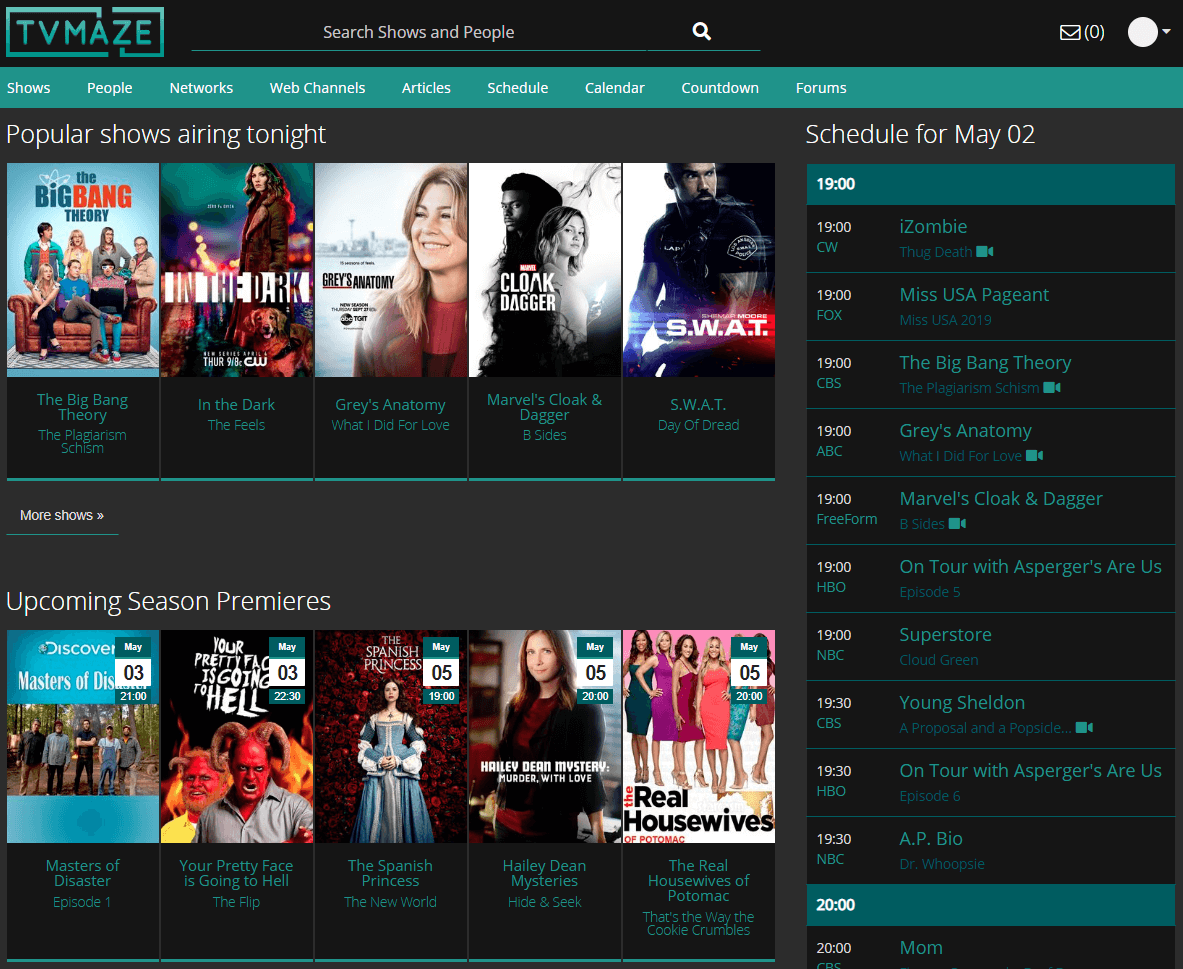Open the messages envelope icon
Image resolution: width=1183 pixels, height=969 pixels.
pyautogui.click(x=1070, y=32)
